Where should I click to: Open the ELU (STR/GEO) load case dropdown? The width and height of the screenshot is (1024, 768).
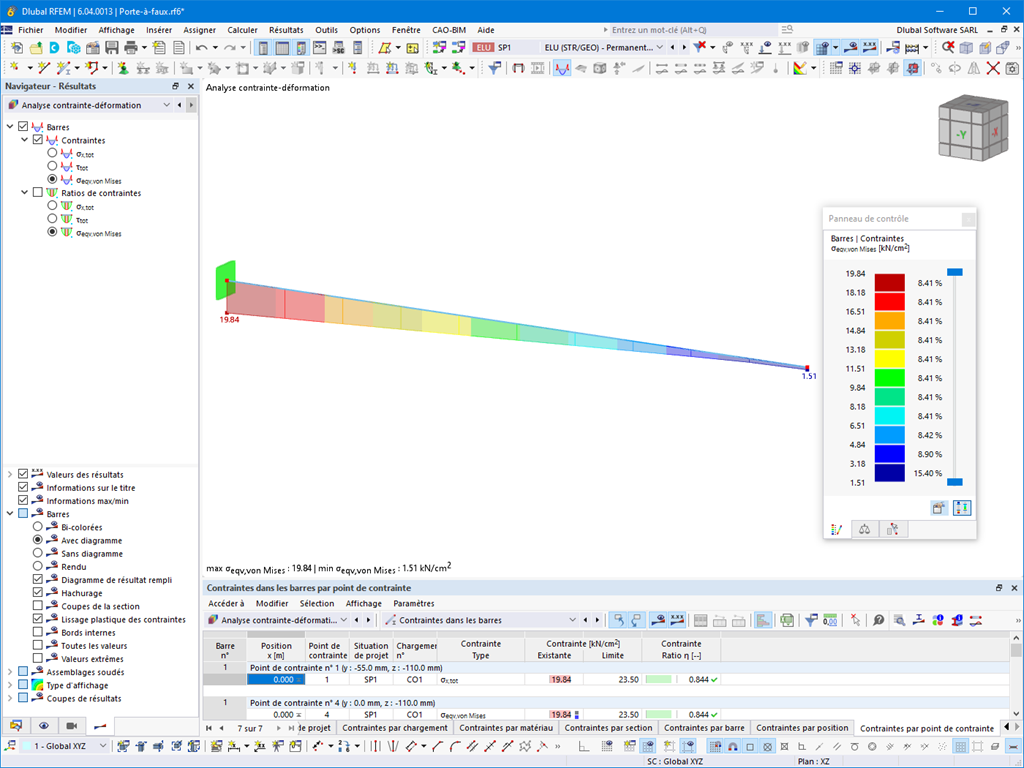pyautogui.click(x=660, y=48)
